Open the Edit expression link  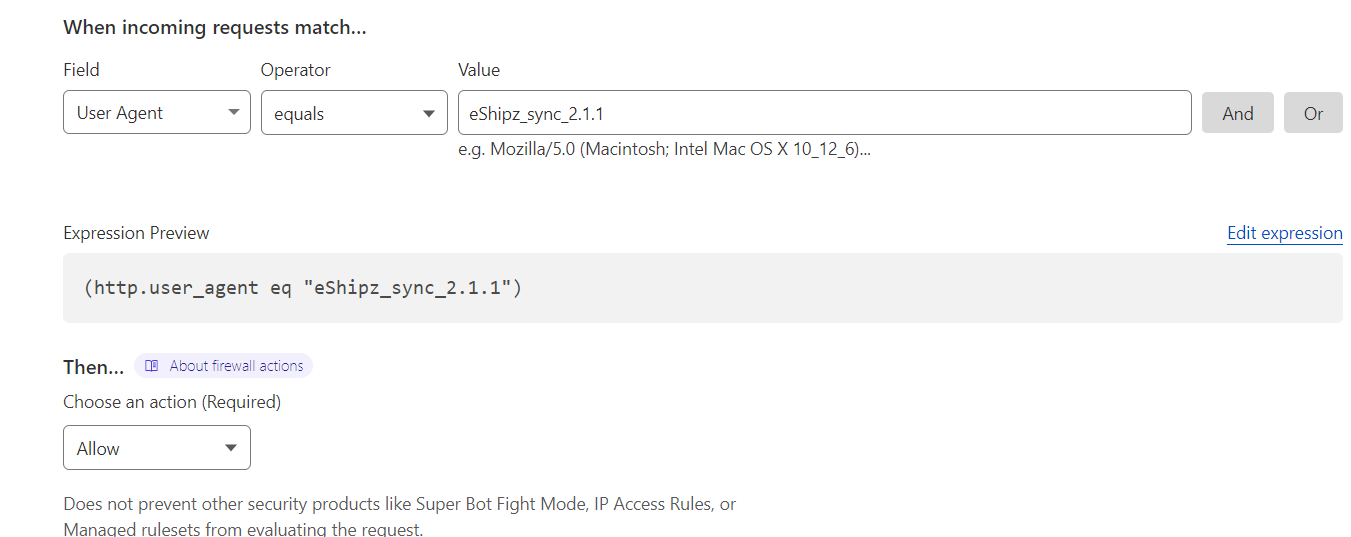(1285, 233)
